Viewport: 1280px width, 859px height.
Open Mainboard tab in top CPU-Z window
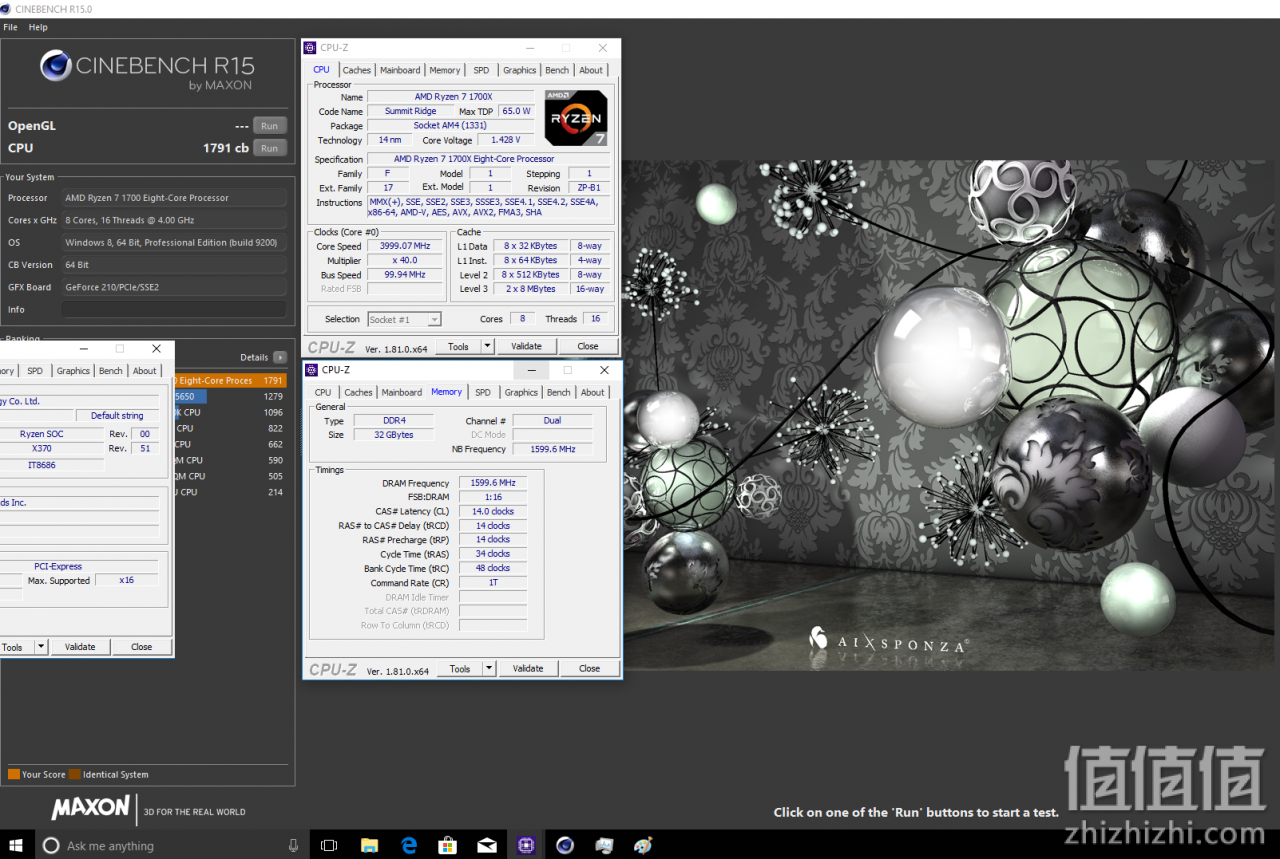tap(400, 70)
